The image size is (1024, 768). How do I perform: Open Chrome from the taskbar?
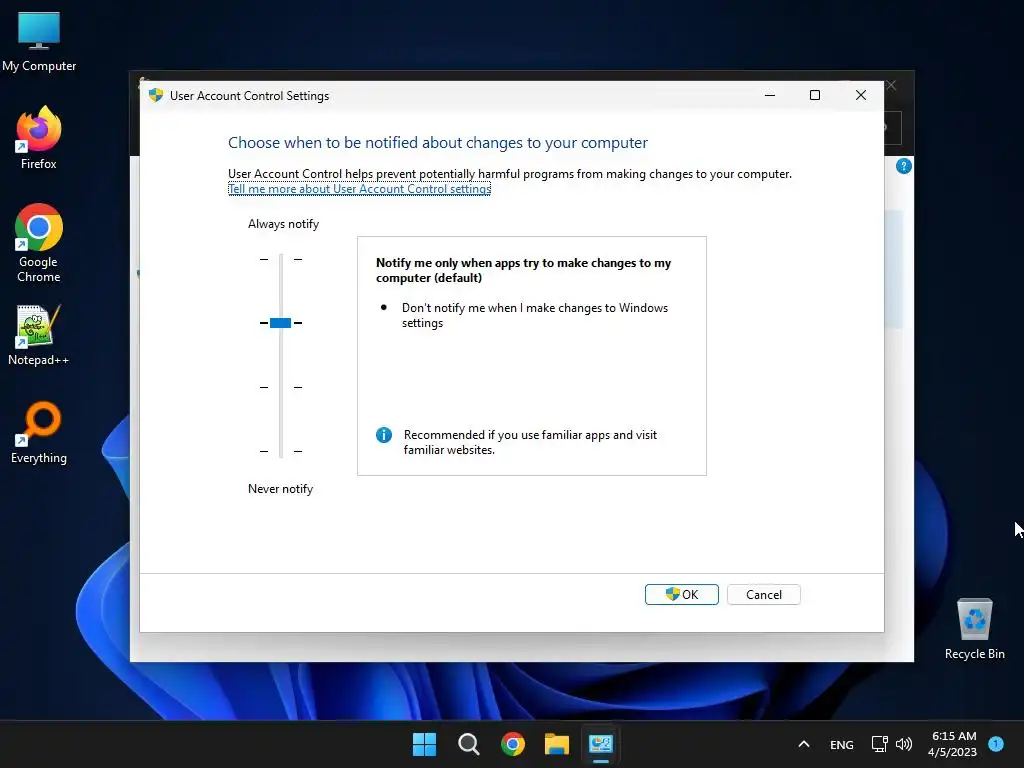pos(513,744)
